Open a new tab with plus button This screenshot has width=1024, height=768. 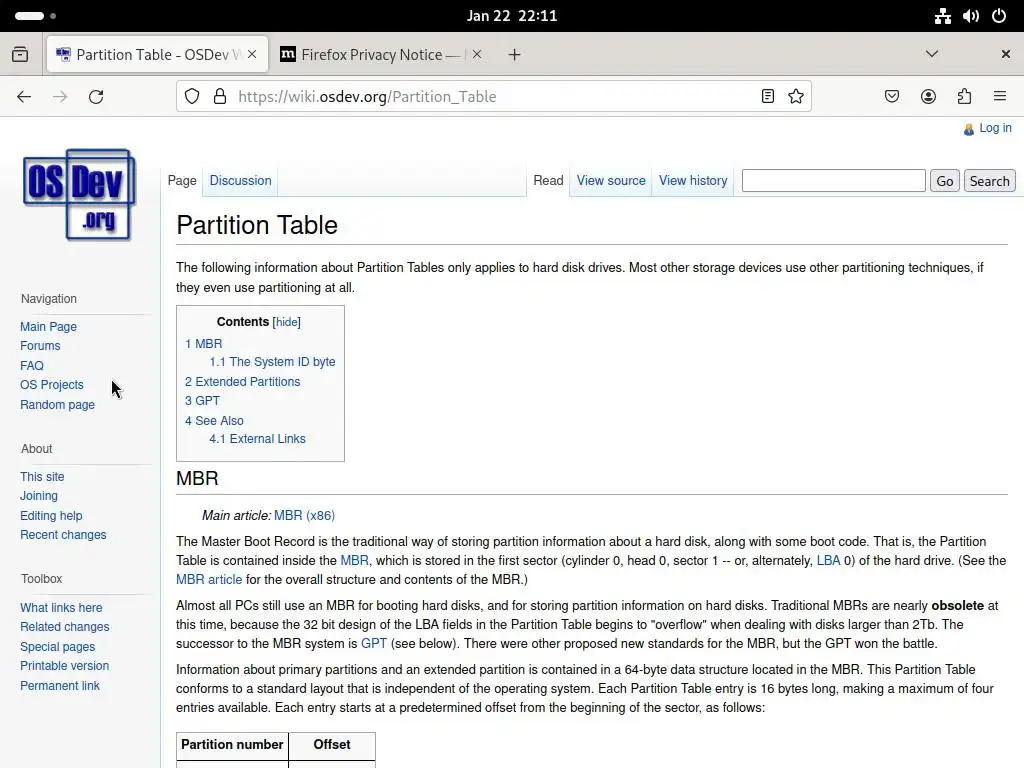515,54
